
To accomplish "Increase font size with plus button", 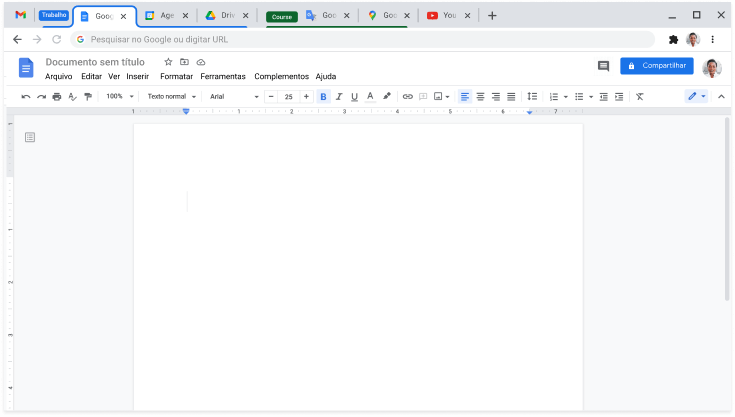I will pyautogui.click(x=306, y=97).
